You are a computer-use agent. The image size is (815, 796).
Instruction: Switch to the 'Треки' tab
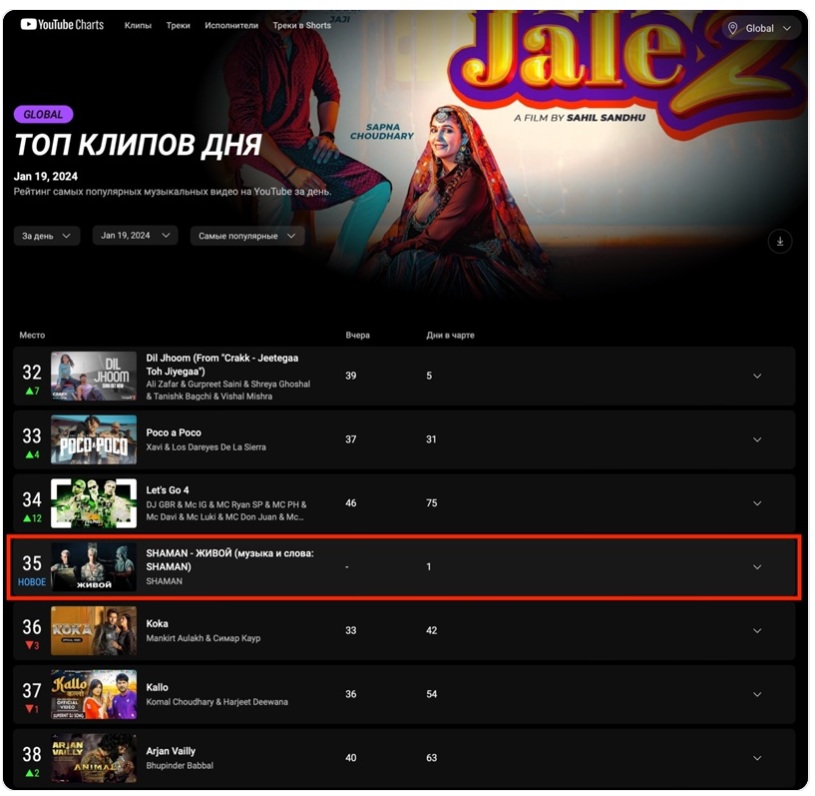click(x=178, y=25)
